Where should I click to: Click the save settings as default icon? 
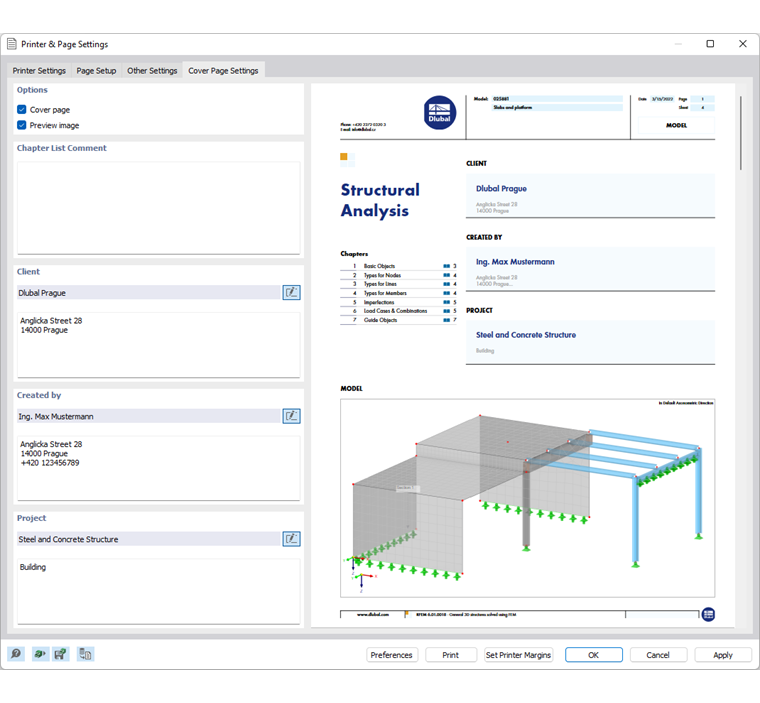click(61, 654)
